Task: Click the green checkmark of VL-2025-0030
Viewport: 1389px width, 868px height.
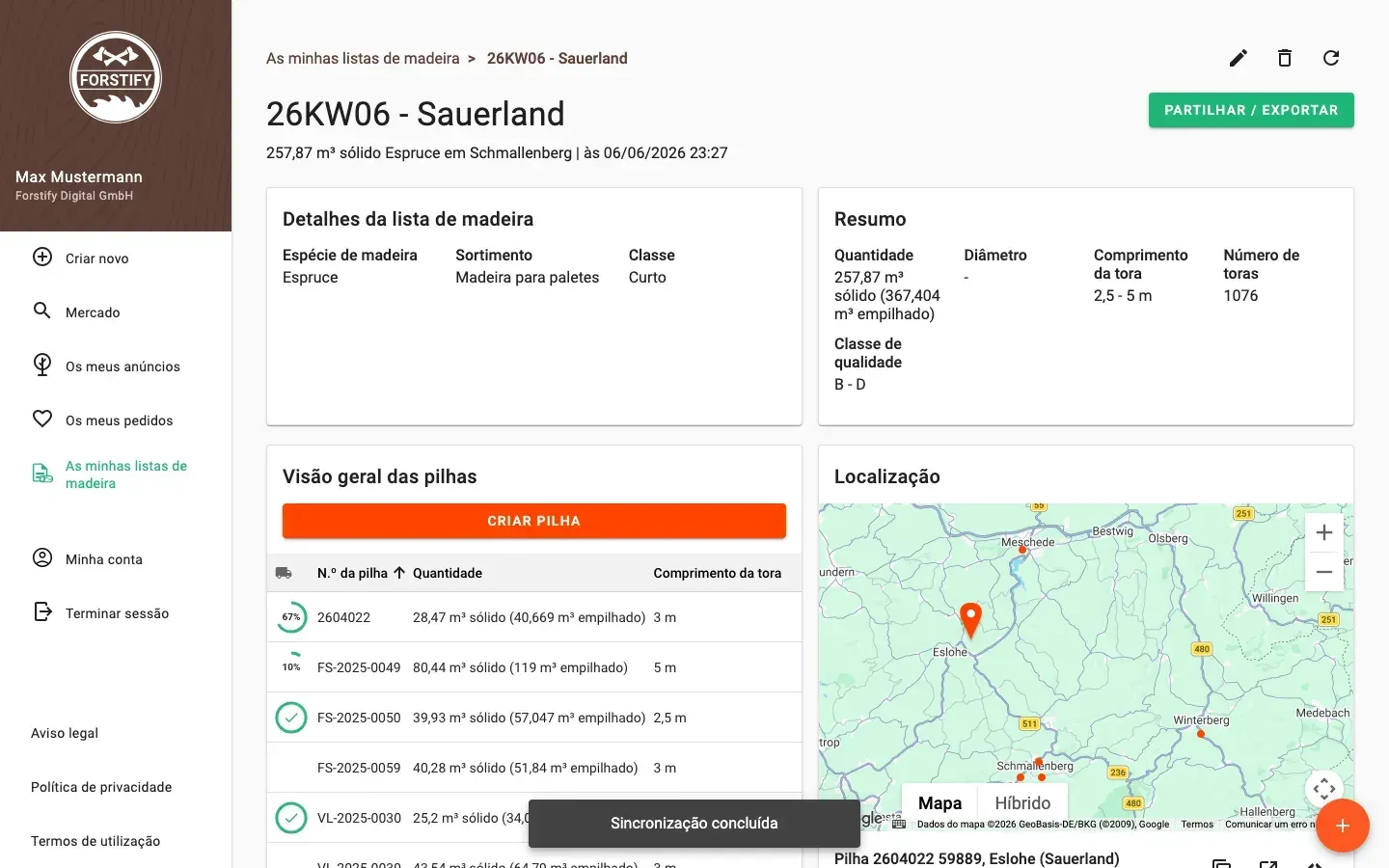Action: 291,818
